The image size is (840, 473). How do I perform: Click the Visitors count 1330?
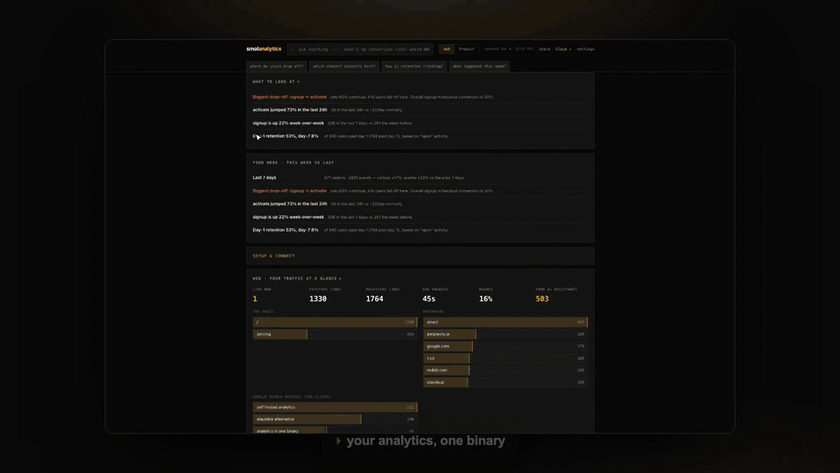(318, 299)
